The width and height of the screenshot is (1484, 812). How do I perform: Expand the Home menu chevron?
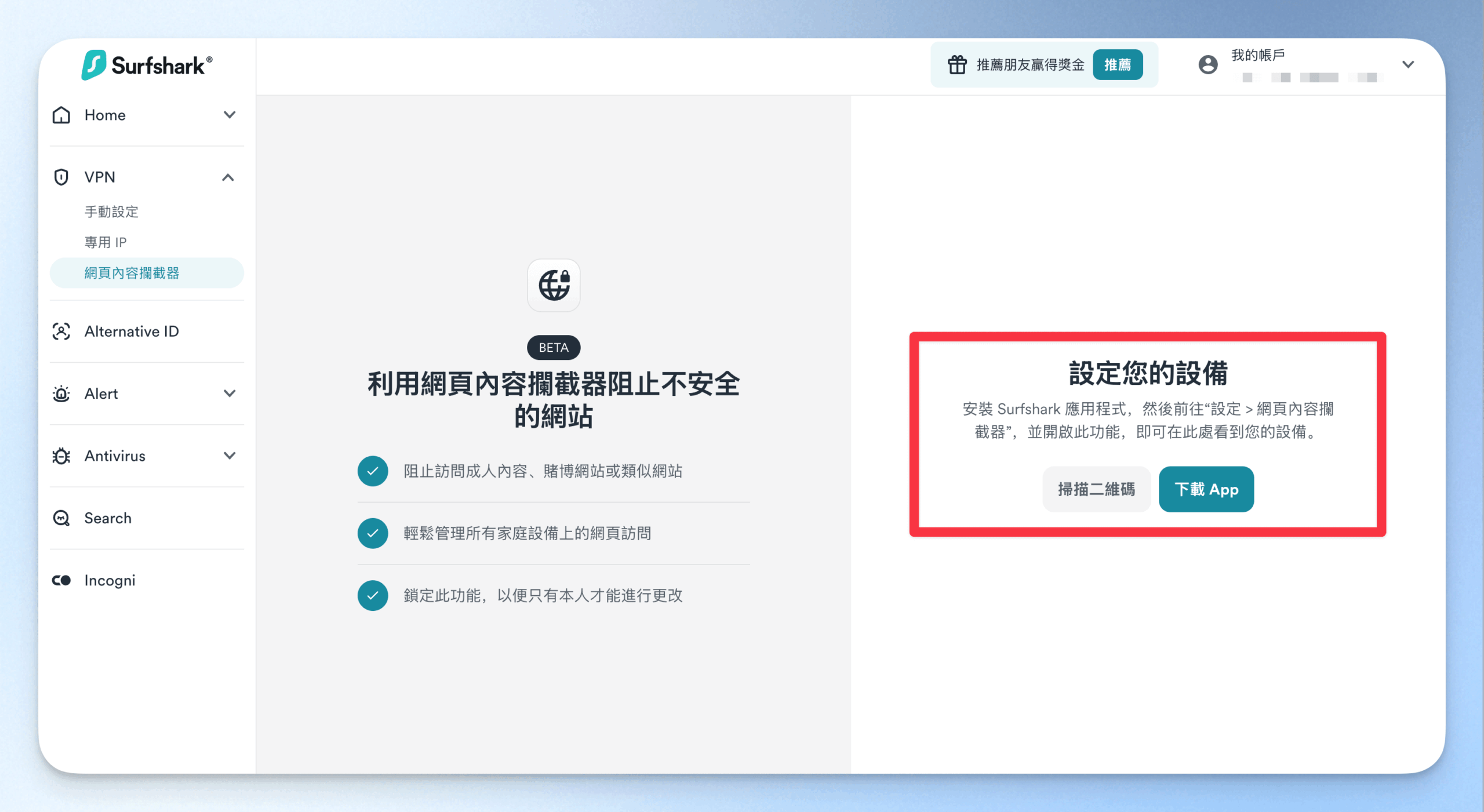click(x=230, y=115)
